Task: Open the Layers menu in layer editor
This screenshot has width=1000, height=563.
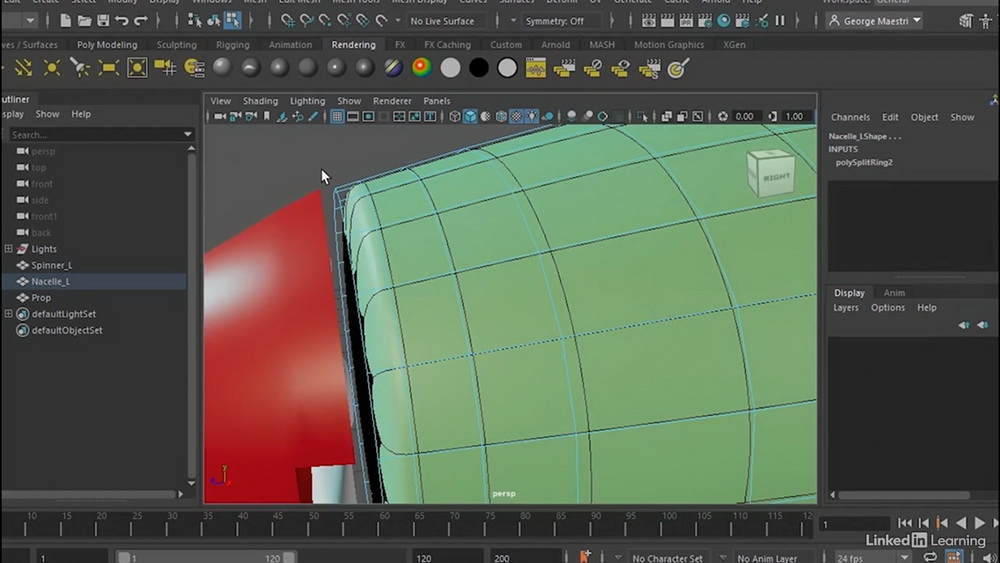Action: tap(846, 307)
